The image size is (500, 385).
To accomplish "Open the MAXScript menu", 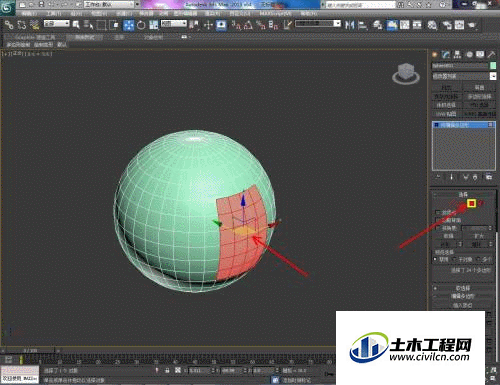I will (x=275, y=14).
